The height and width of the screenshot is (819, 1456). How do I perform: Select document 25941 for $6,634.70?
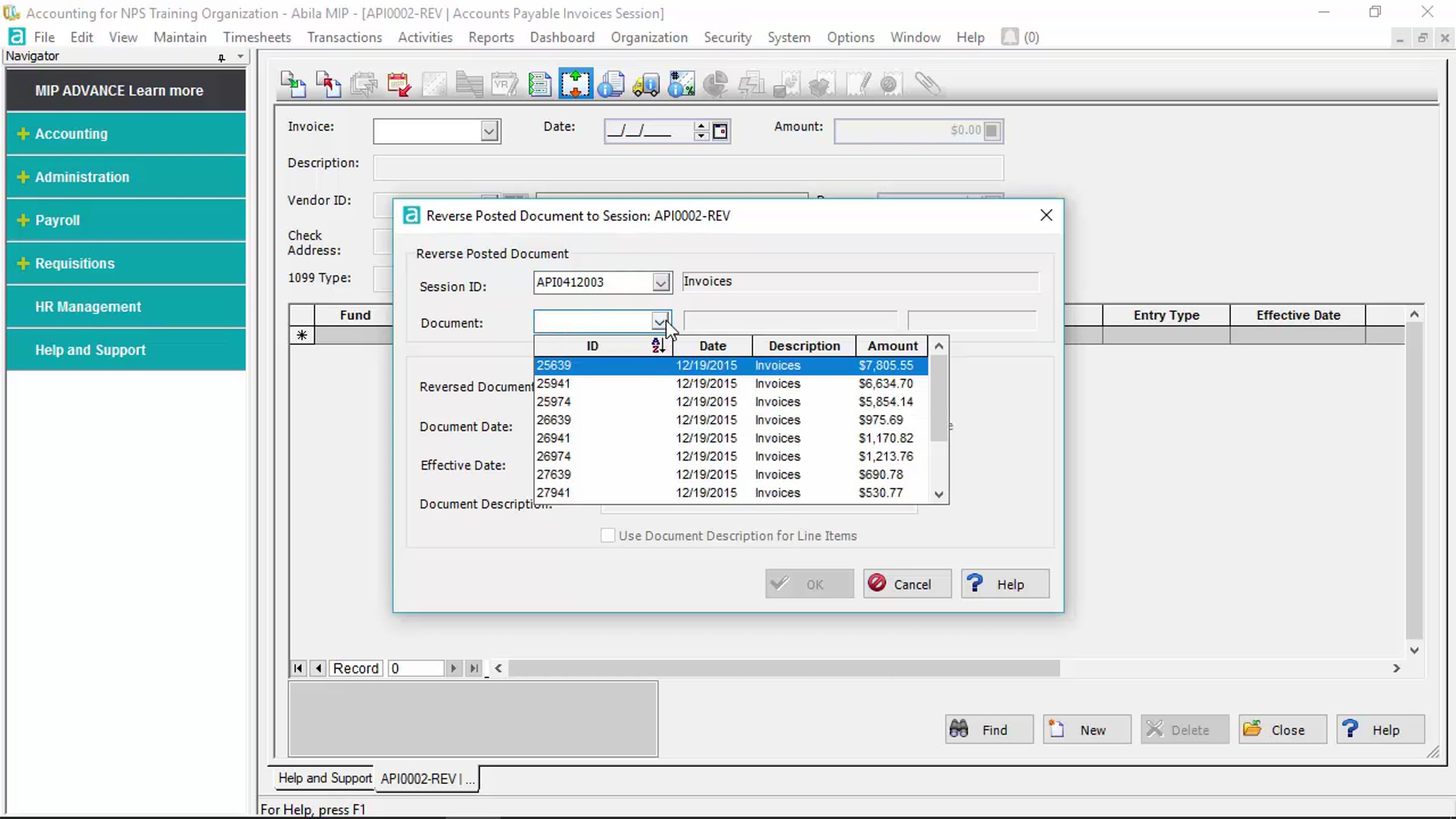[x=731, y=383]
